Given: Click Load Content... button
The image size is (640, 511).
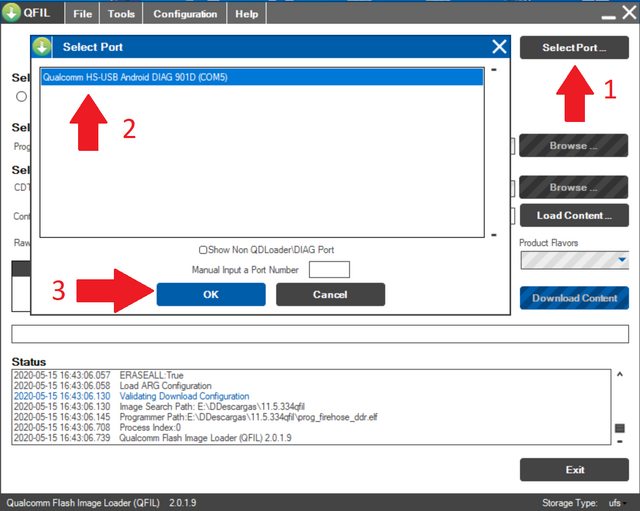Looking at the screenshot, I should 574,216.
